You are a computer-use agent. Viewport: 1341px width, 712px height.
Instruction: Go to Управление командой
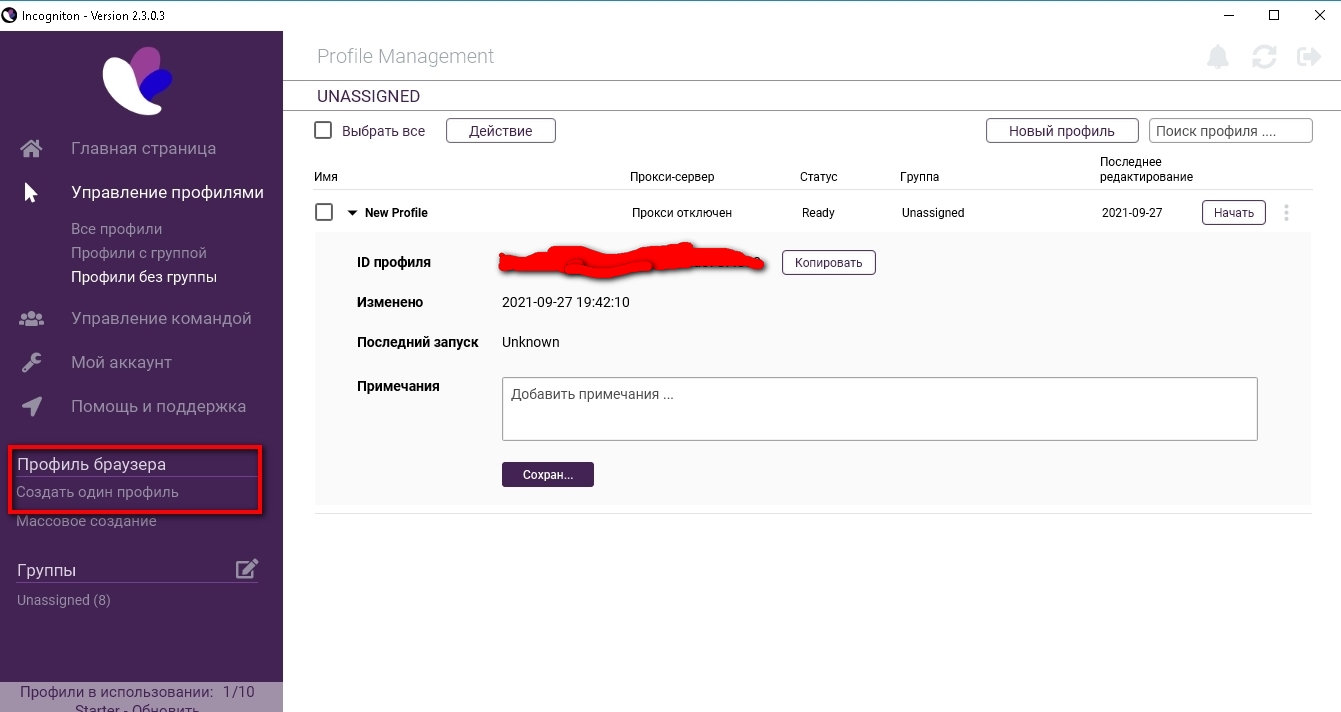coord(161,319)
